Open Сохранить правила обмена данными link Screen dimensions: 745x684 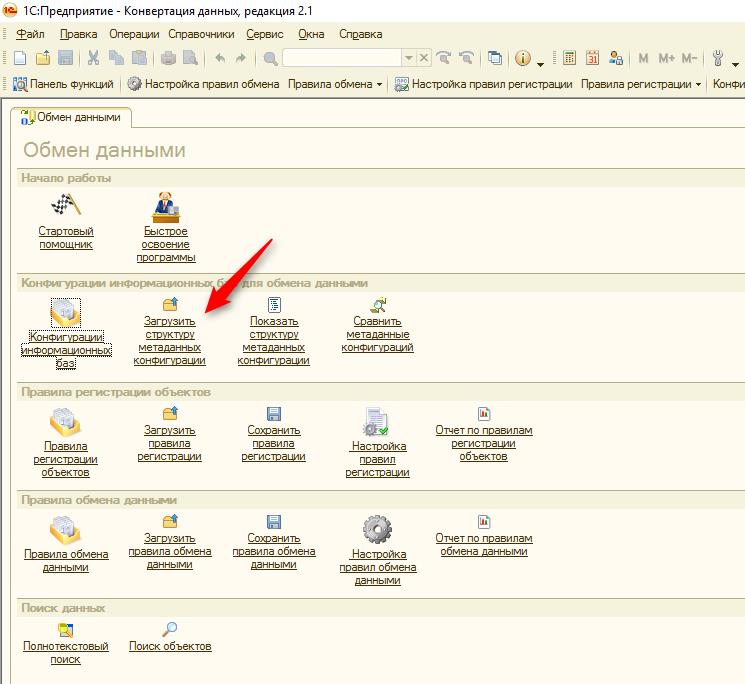(x=274, y=551)
